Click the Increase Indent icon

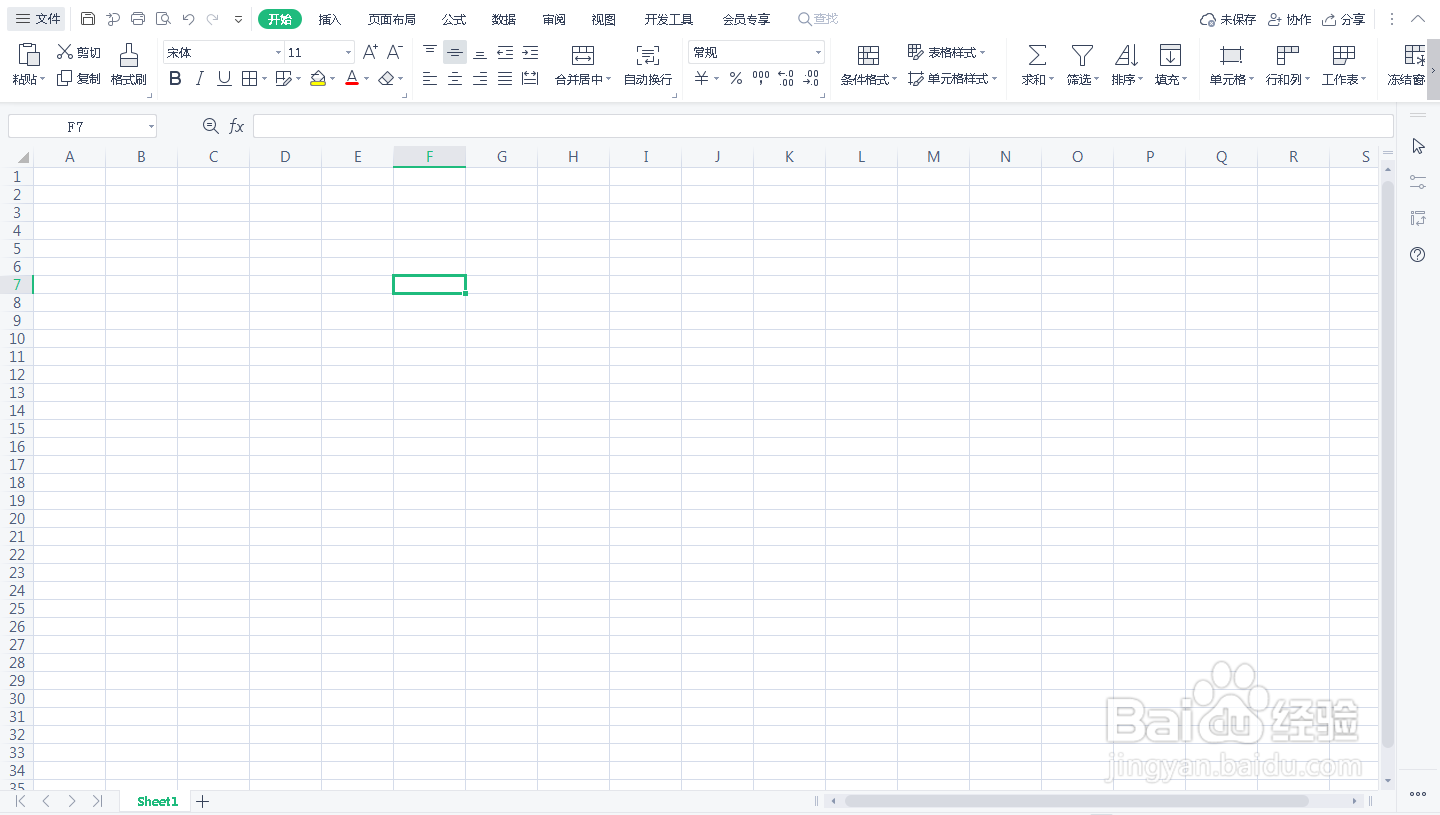530,52
